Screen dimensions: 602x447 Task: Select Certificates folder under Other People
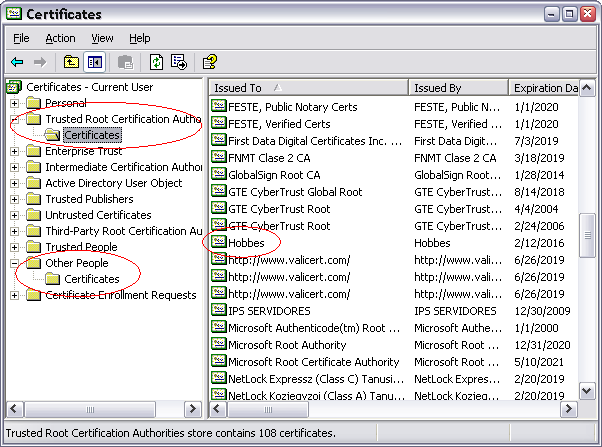pyautogui.click(x=91, y=279)
